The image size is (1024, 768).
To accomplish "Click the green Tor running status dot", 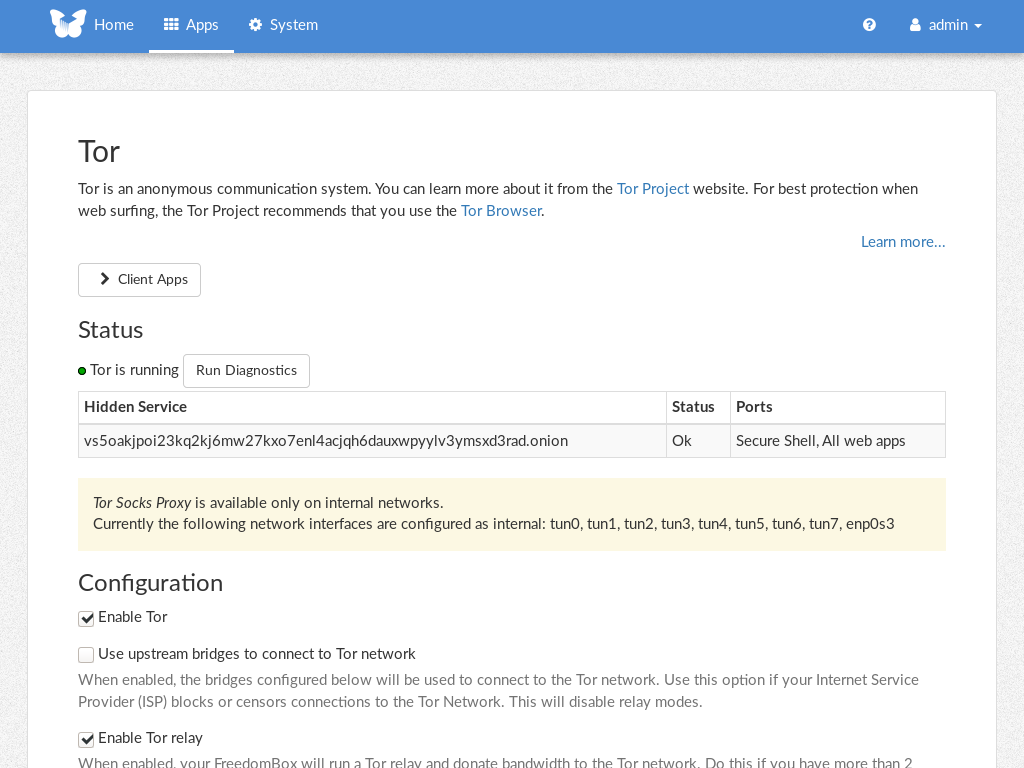I will (x=82, y=371).
